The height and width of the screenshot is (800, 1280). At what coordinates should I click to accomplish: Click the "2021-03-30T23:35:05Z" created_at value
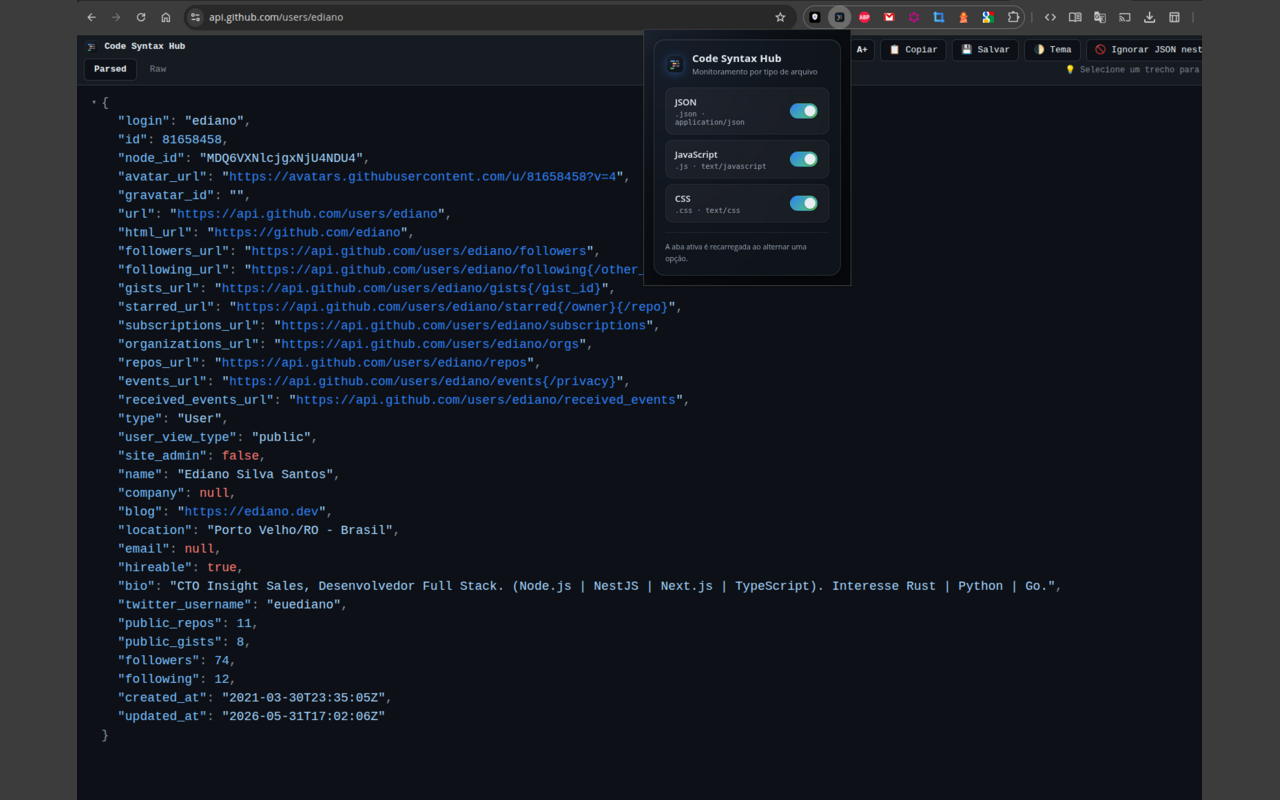coord(303,697)
